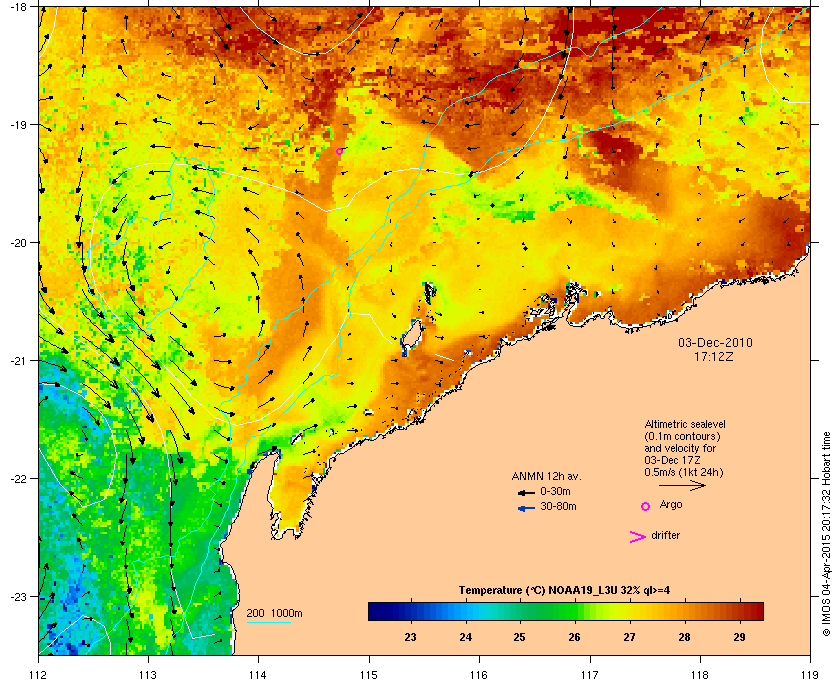Click the '200 1000m' isobath label
This screenshot has width=840, height=680.
pyautogui.click(x=274, y=614)
